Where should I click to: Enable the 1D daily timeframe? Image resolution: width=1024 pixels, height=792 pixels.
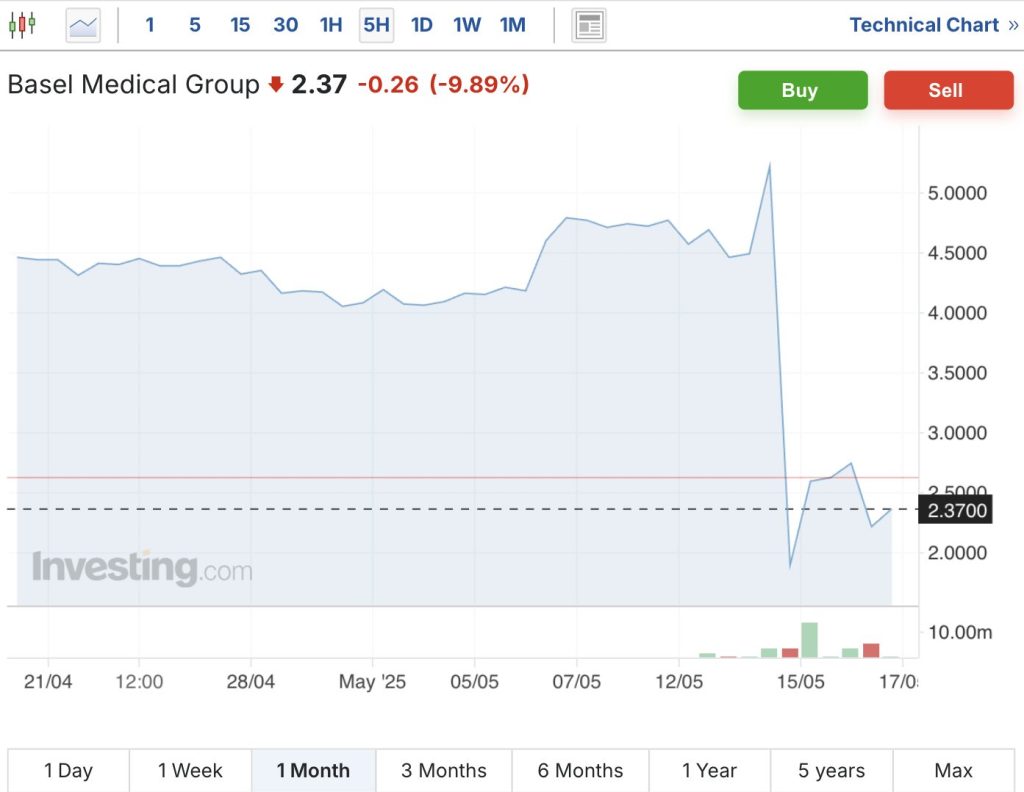pyautogui.click(x=421, y=24)
